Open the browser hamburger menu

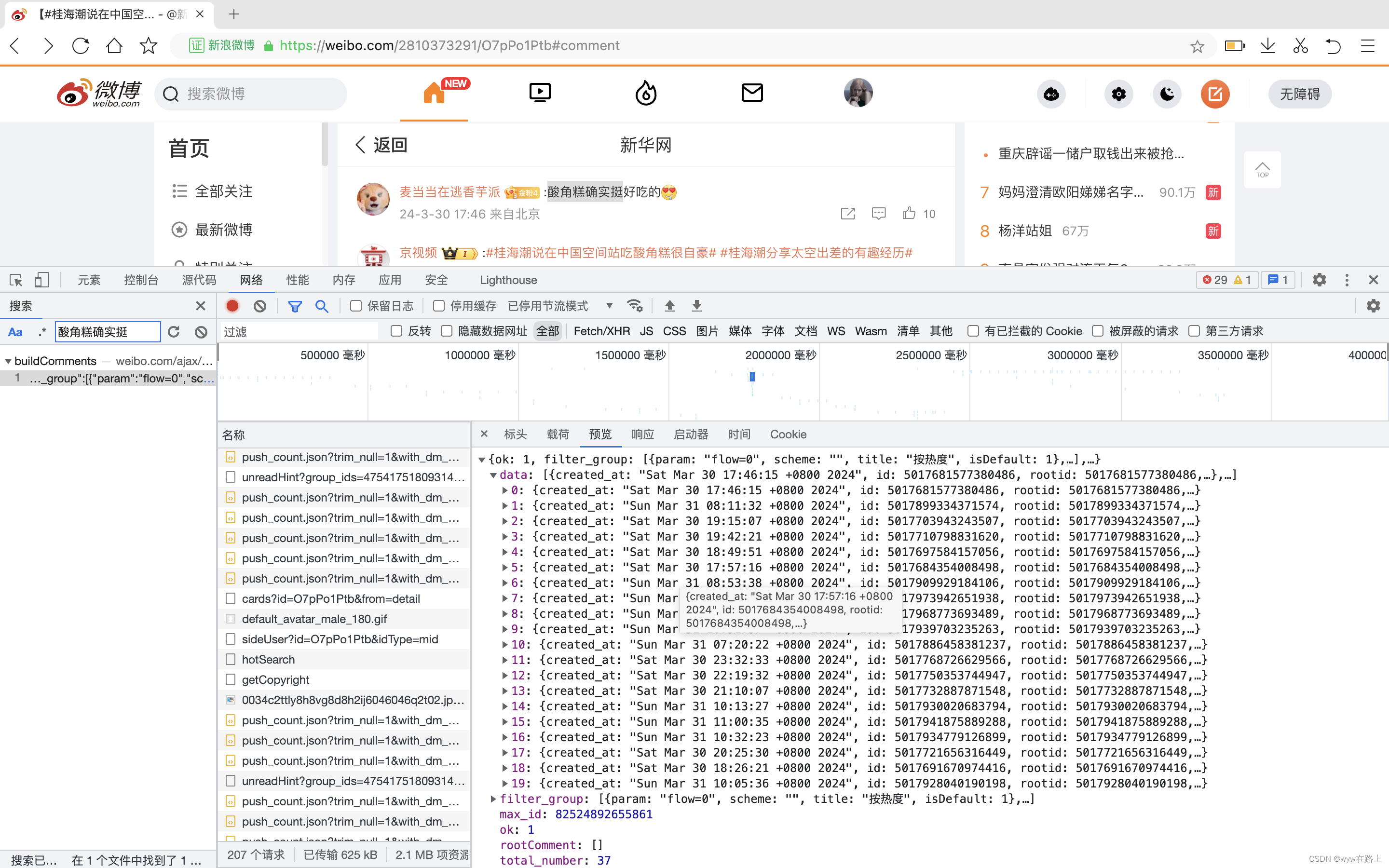1368,46
